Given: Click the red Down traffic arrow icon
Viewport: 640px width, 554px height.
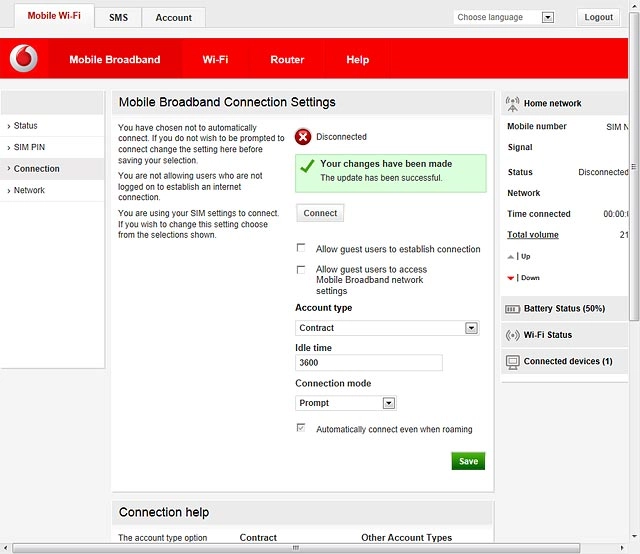Looking at the screenshot, I should pos(511,278).
